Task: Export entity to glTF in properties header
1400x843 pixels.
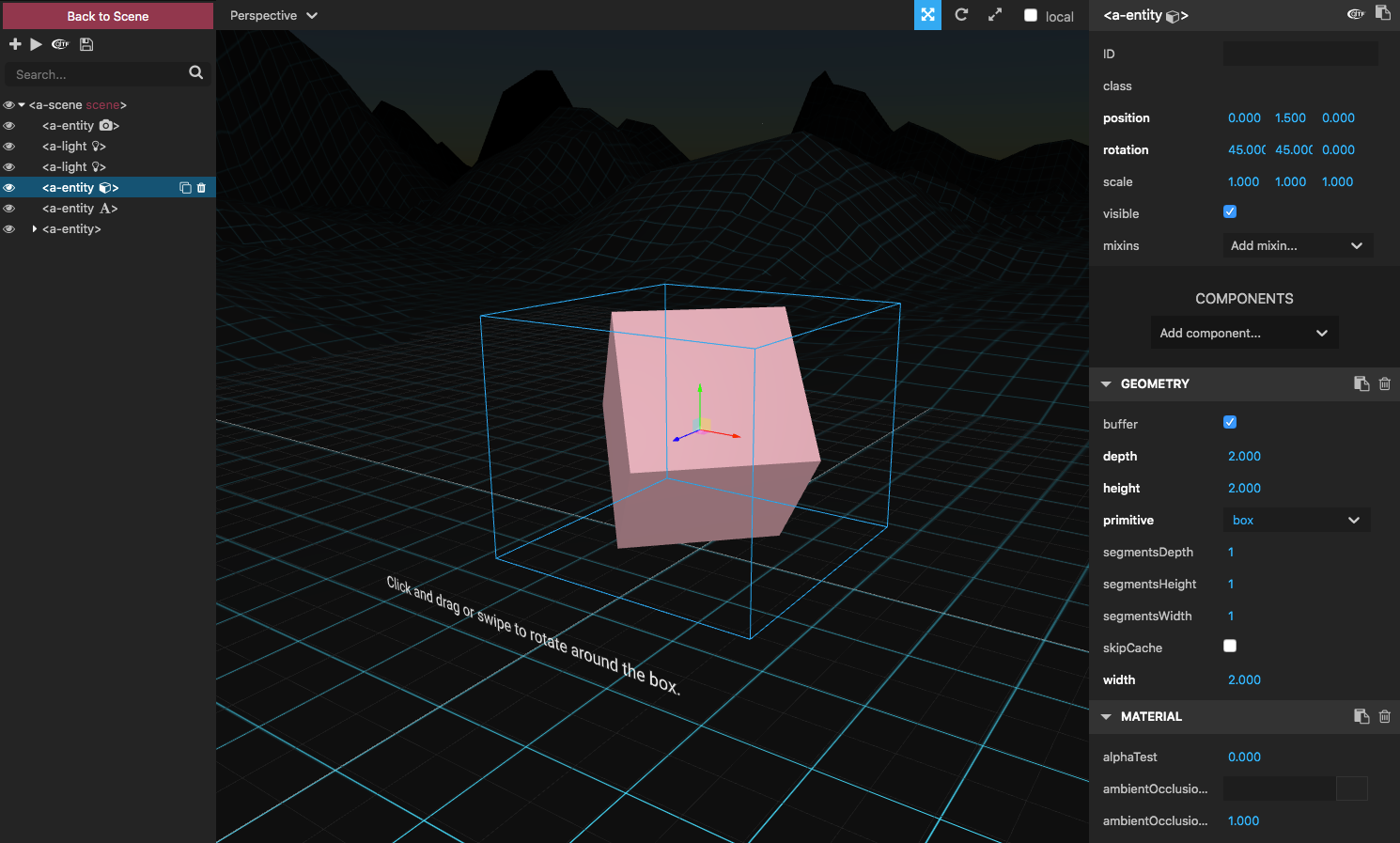Action: click(x=1355, y=13)
